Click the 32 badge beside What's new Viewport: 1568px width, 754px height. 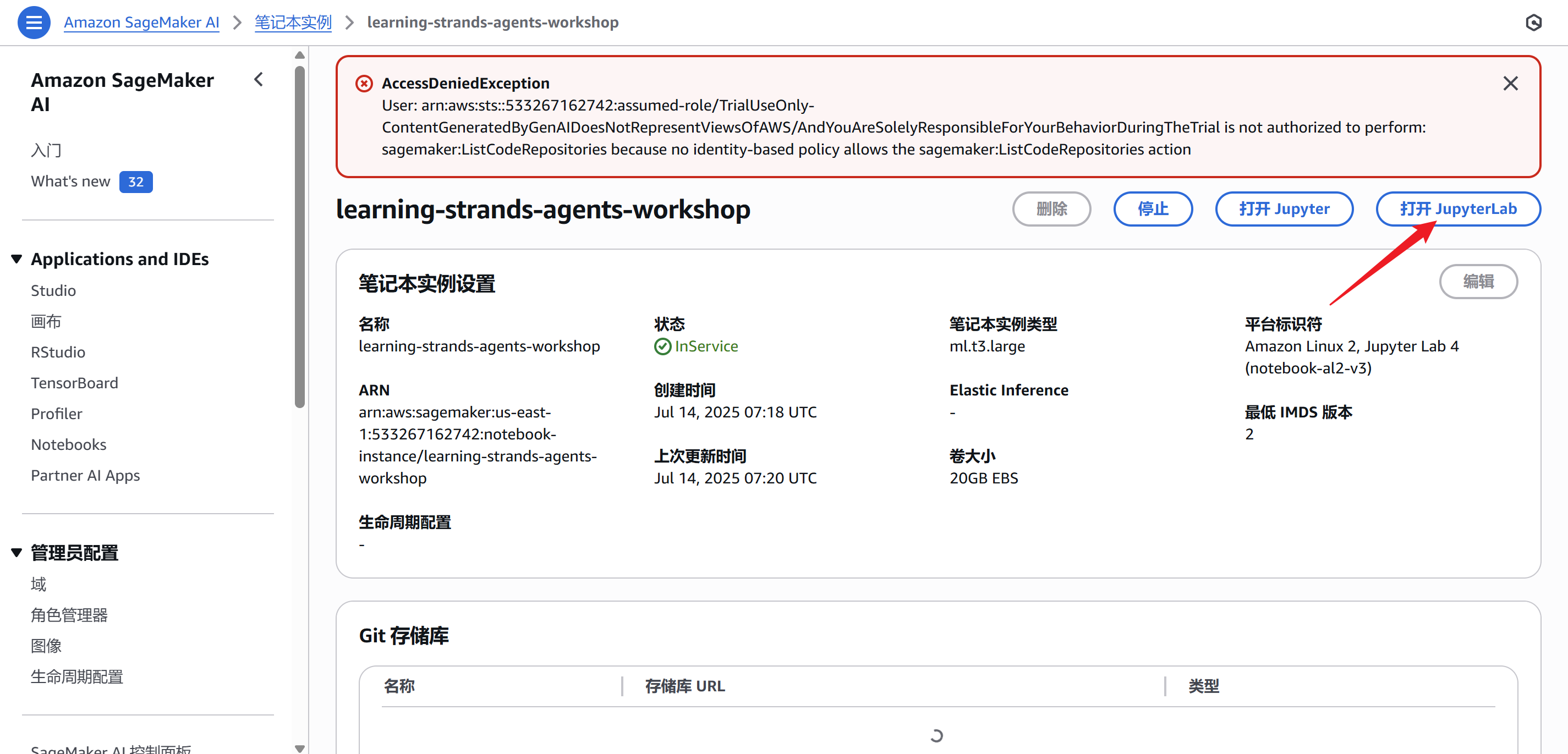coord(136,182)
